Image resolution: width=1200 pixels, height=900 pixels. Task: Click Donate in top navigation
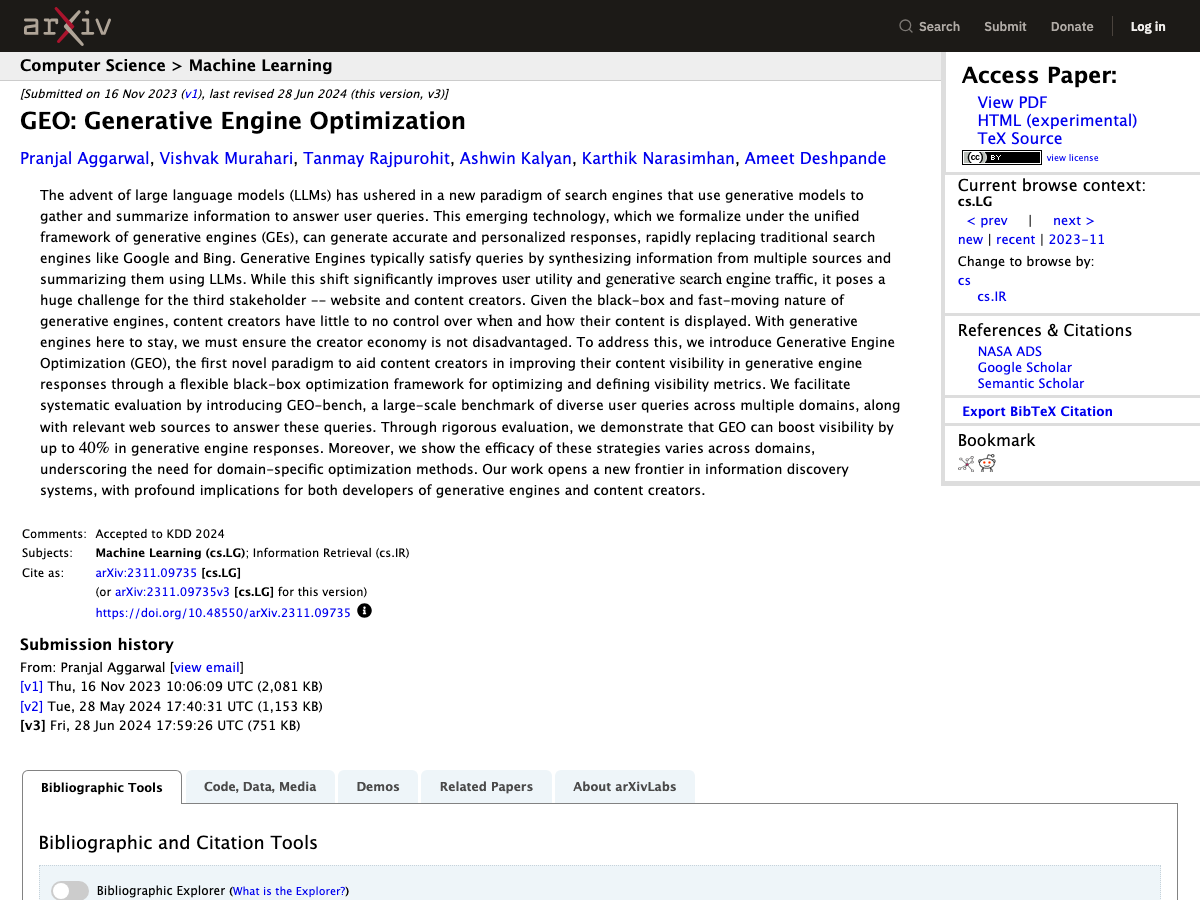click(x=1072, y=27)
